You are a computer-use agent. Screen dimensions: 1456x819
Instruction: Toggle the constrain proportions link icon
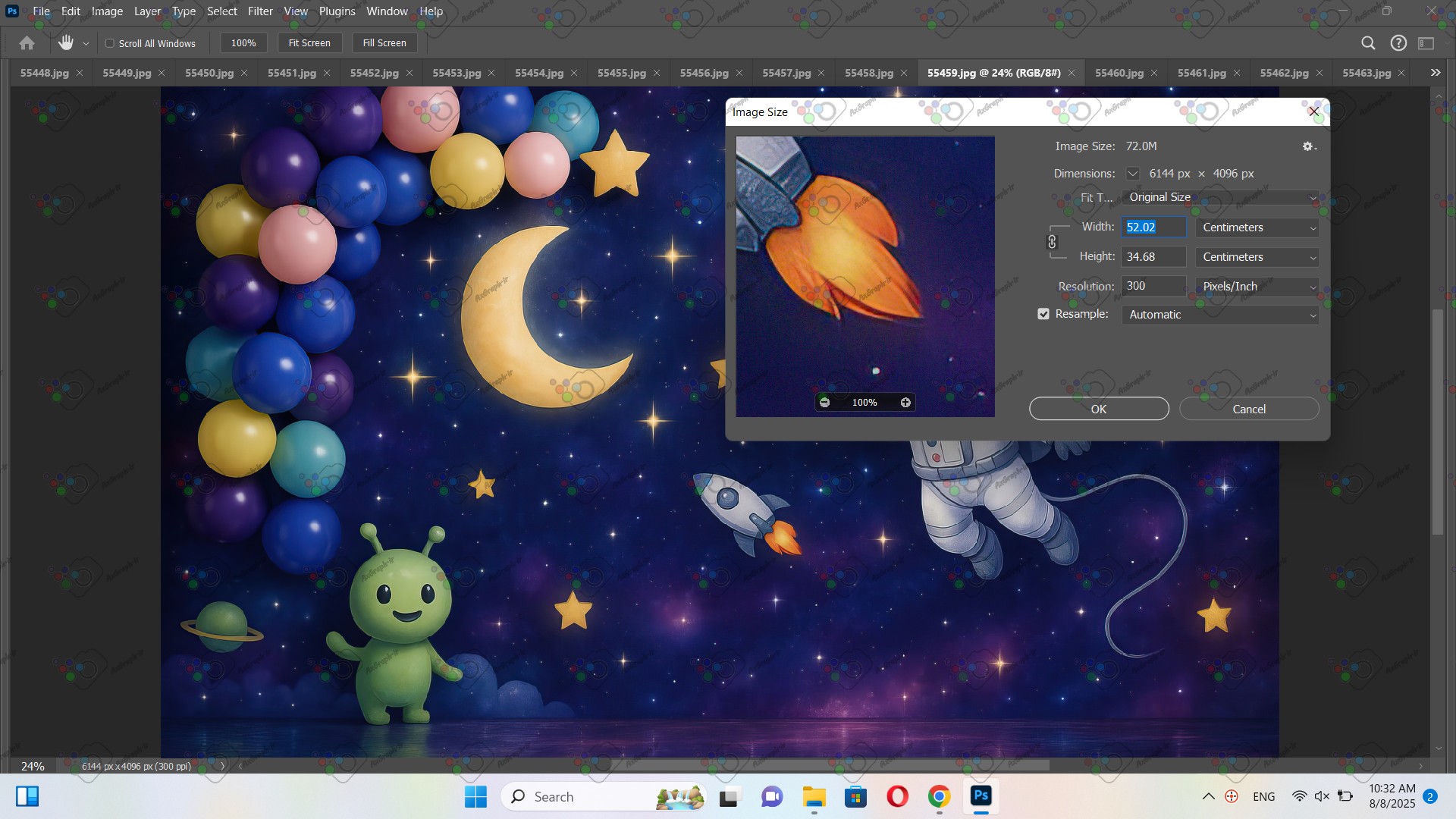coord(1052,242)
